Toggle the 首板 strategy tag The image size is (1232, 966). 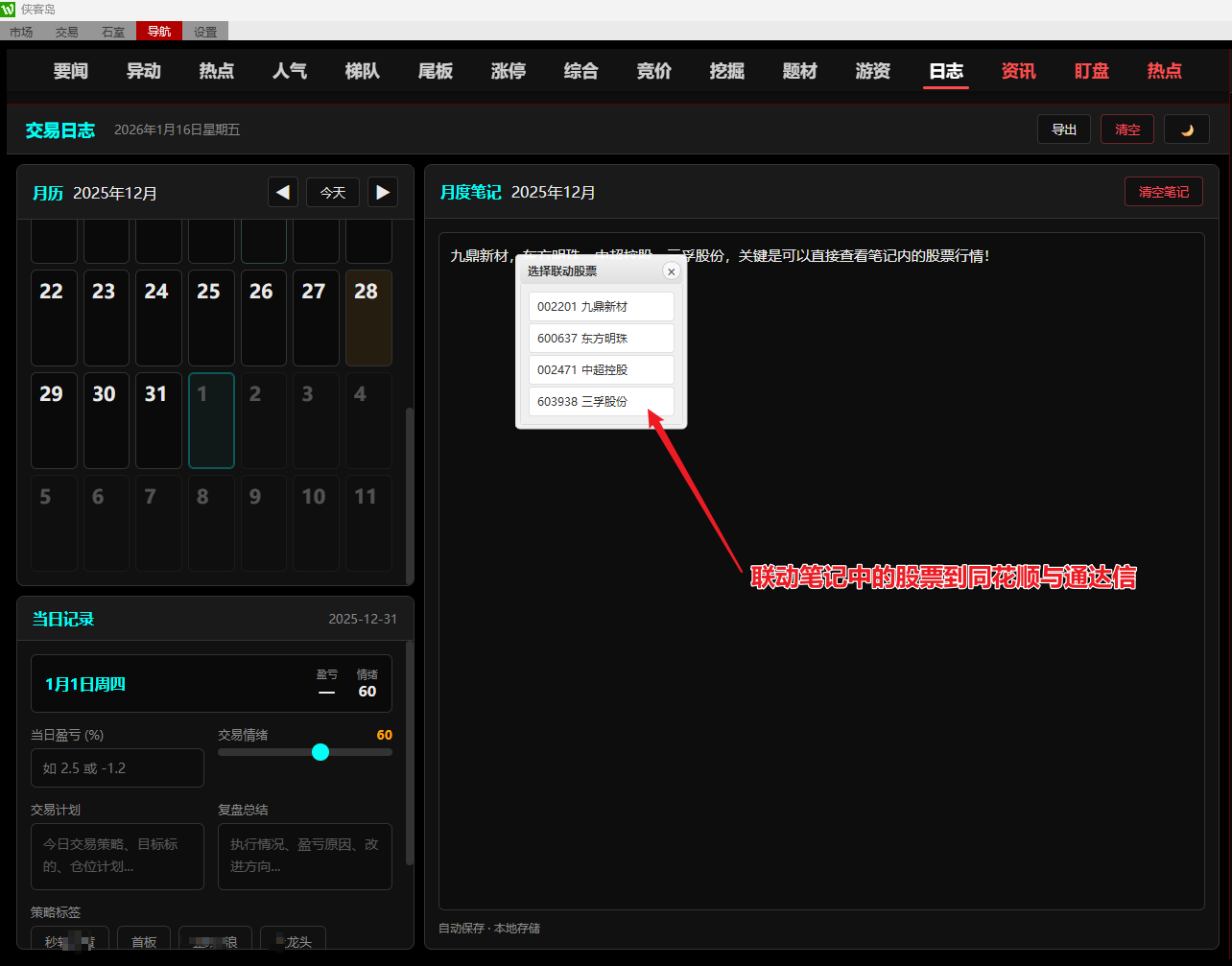pyautogui.click(x=144, y=939)
